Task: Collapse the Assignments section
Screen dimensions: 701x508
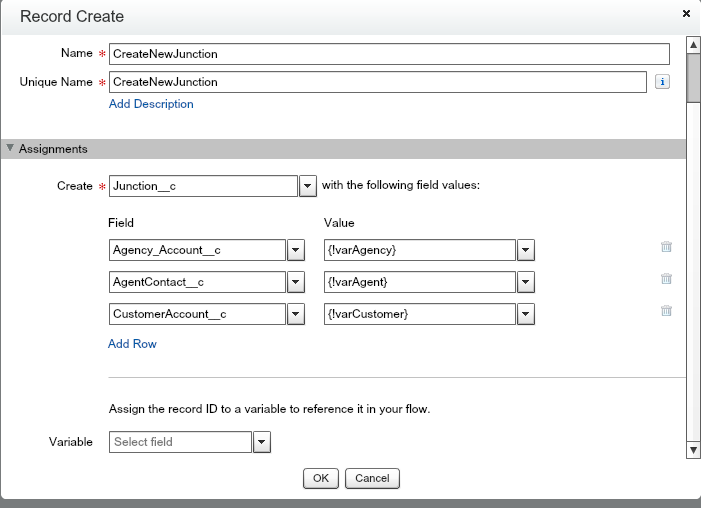Action: coord(11,149)
